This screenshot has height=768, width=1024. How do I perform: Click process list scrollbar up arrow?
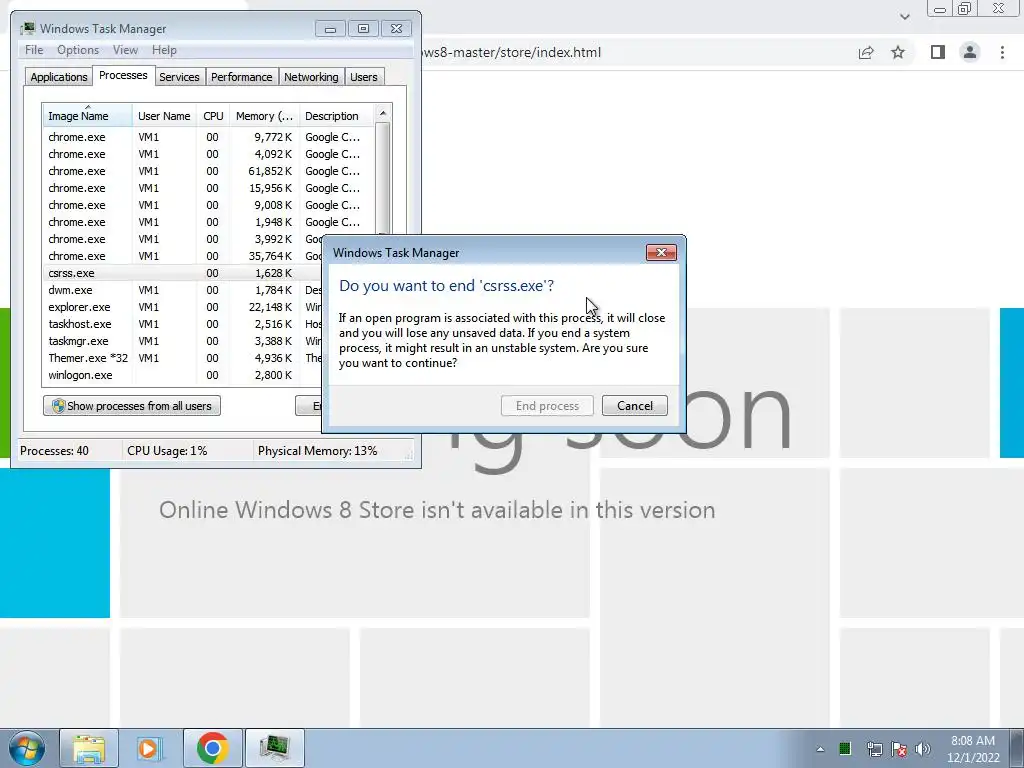(383, 113)
